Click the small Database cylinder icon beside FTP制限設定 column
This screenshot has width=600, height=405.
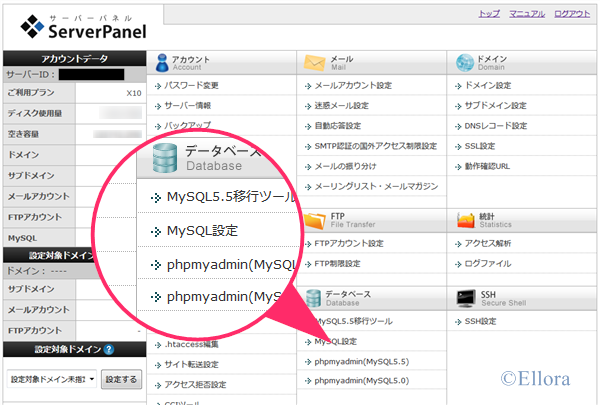click(313, 298)
